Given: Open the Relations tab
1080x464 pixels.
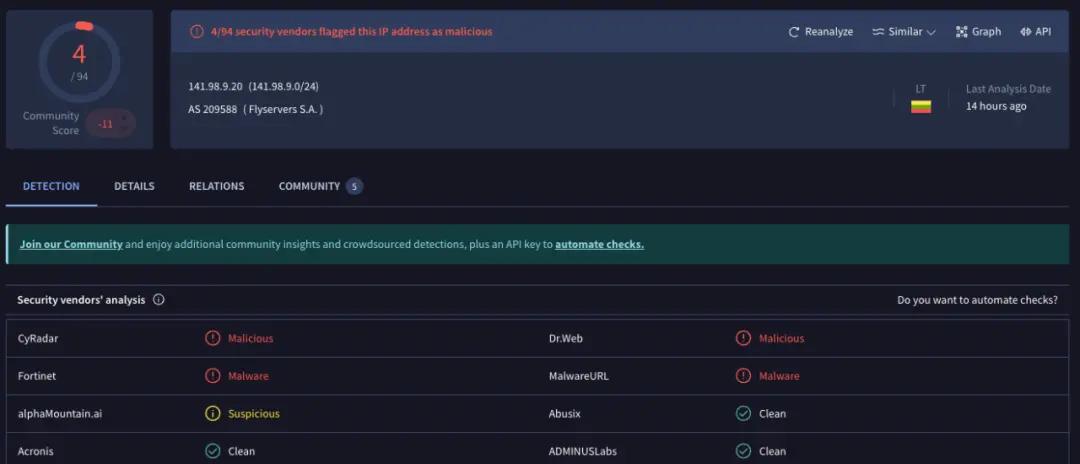Looking at the screenshot, I should [x=216, y=187].
